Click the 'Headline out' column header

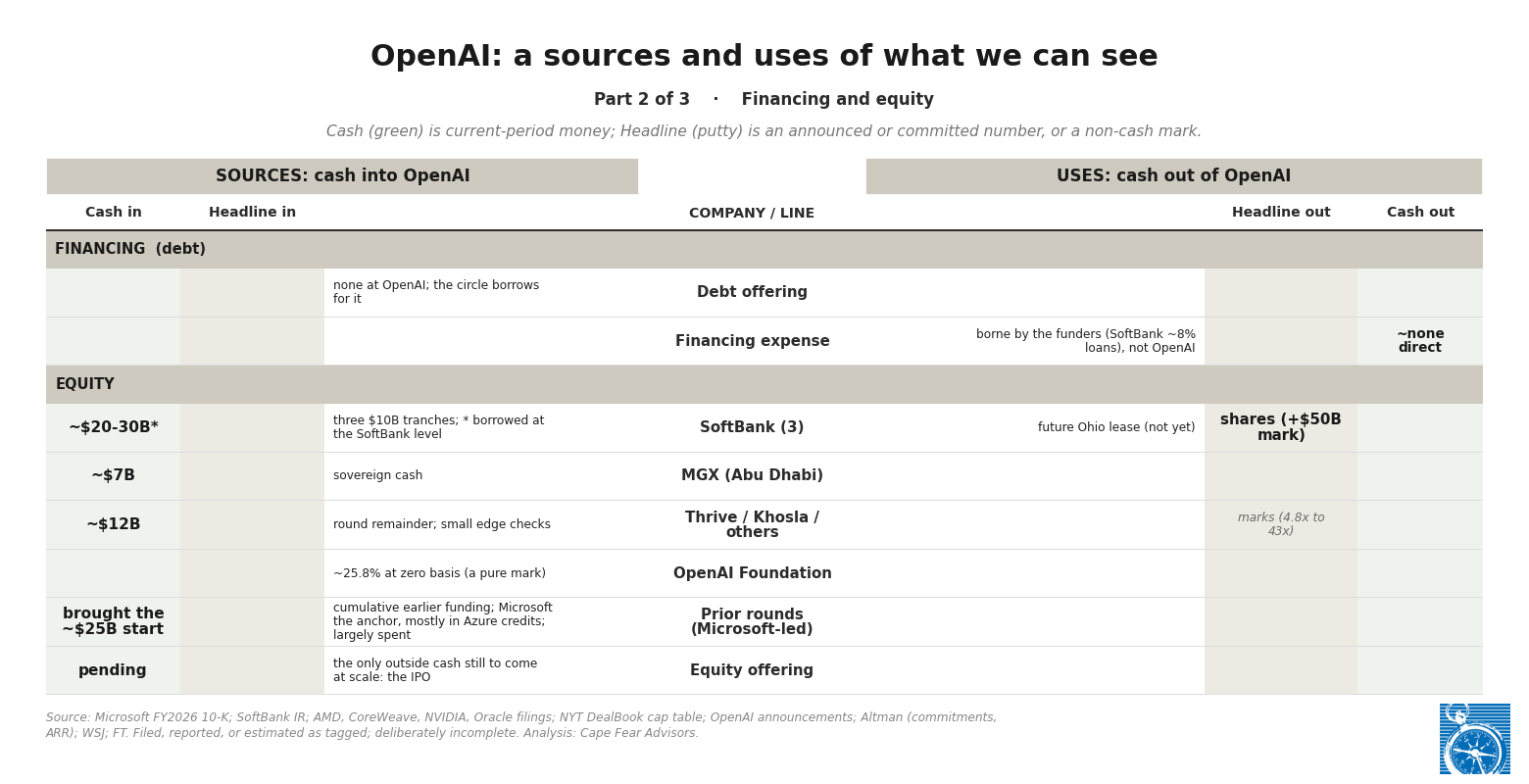(x=1281, y=213)
